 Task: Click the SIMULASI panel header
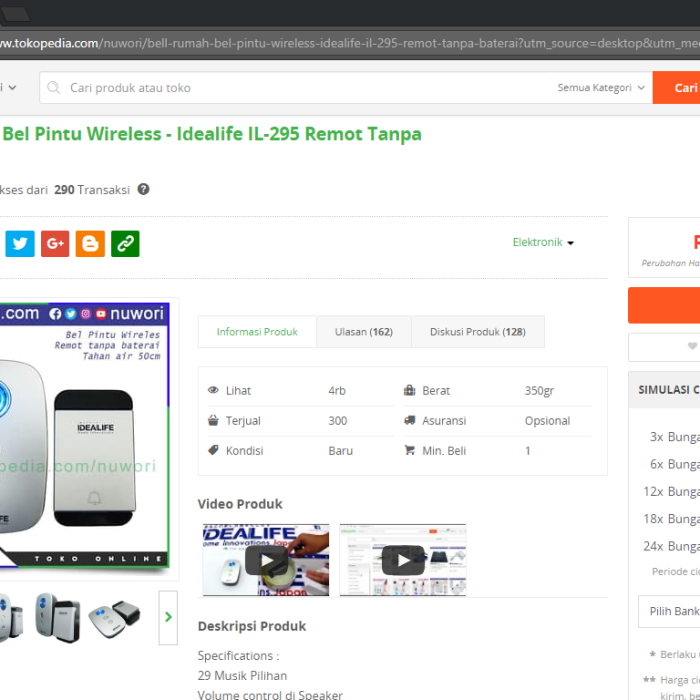click(x=664, y=390)
